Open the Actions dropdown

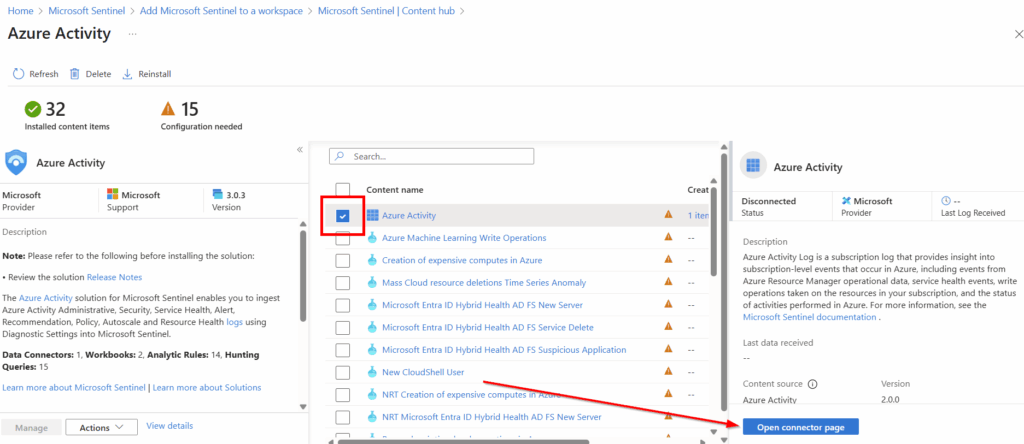pyautogui.click(x=101, y=427)
